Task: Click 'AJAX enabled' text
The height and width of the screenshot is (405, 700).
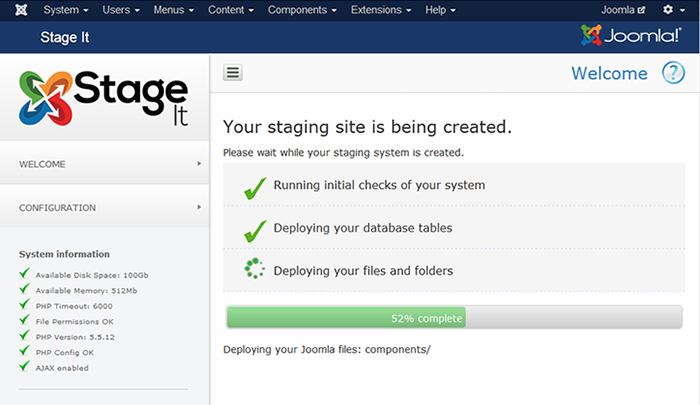Action: [x=62, y=368]
